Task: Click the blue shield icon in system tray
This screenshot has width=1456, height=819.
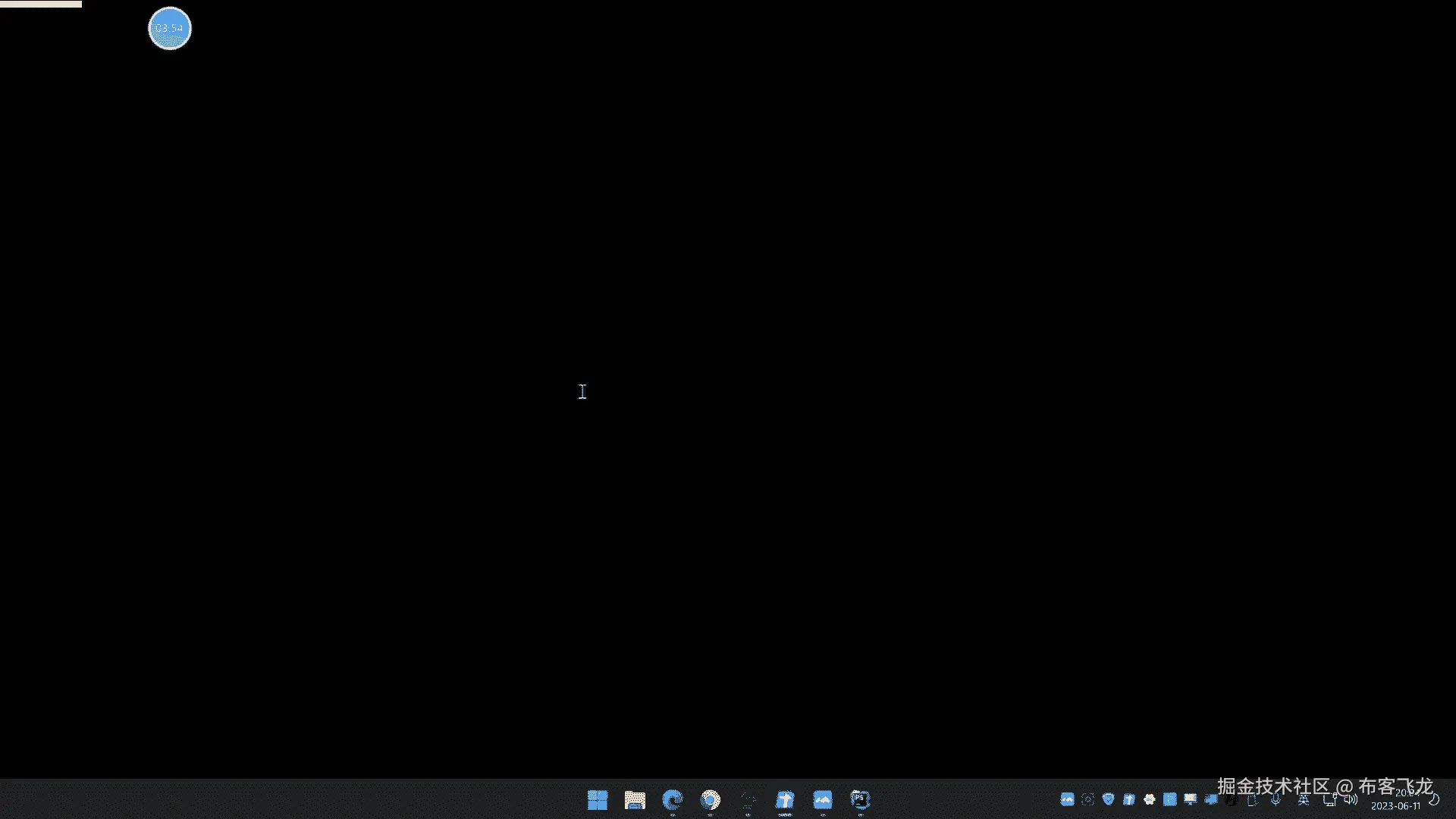Action: pyautogui.click(x=1108, y=799)
